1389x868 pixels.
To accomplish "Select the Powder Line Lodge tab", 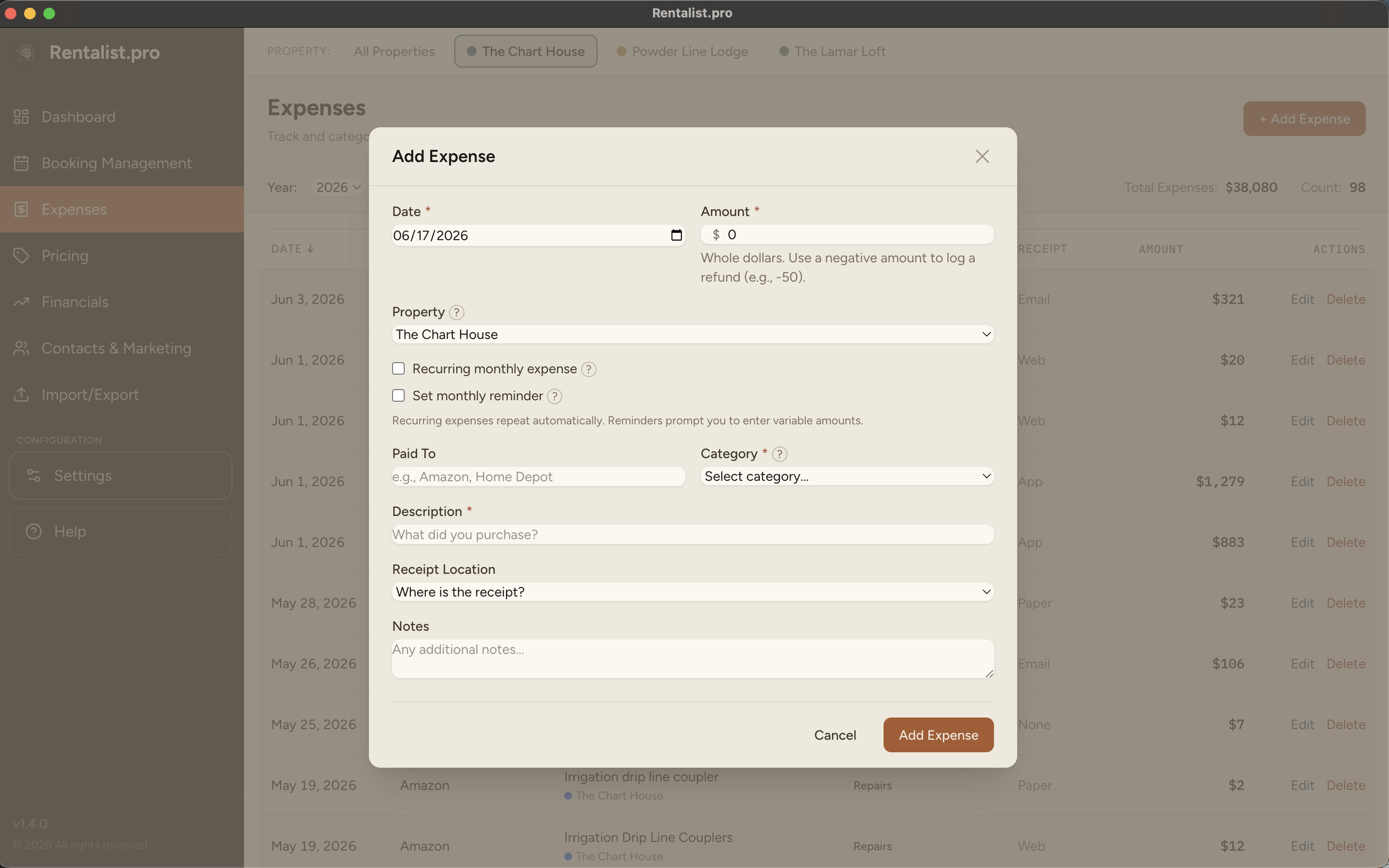I will pyautogui.click(x=682, y=51).
